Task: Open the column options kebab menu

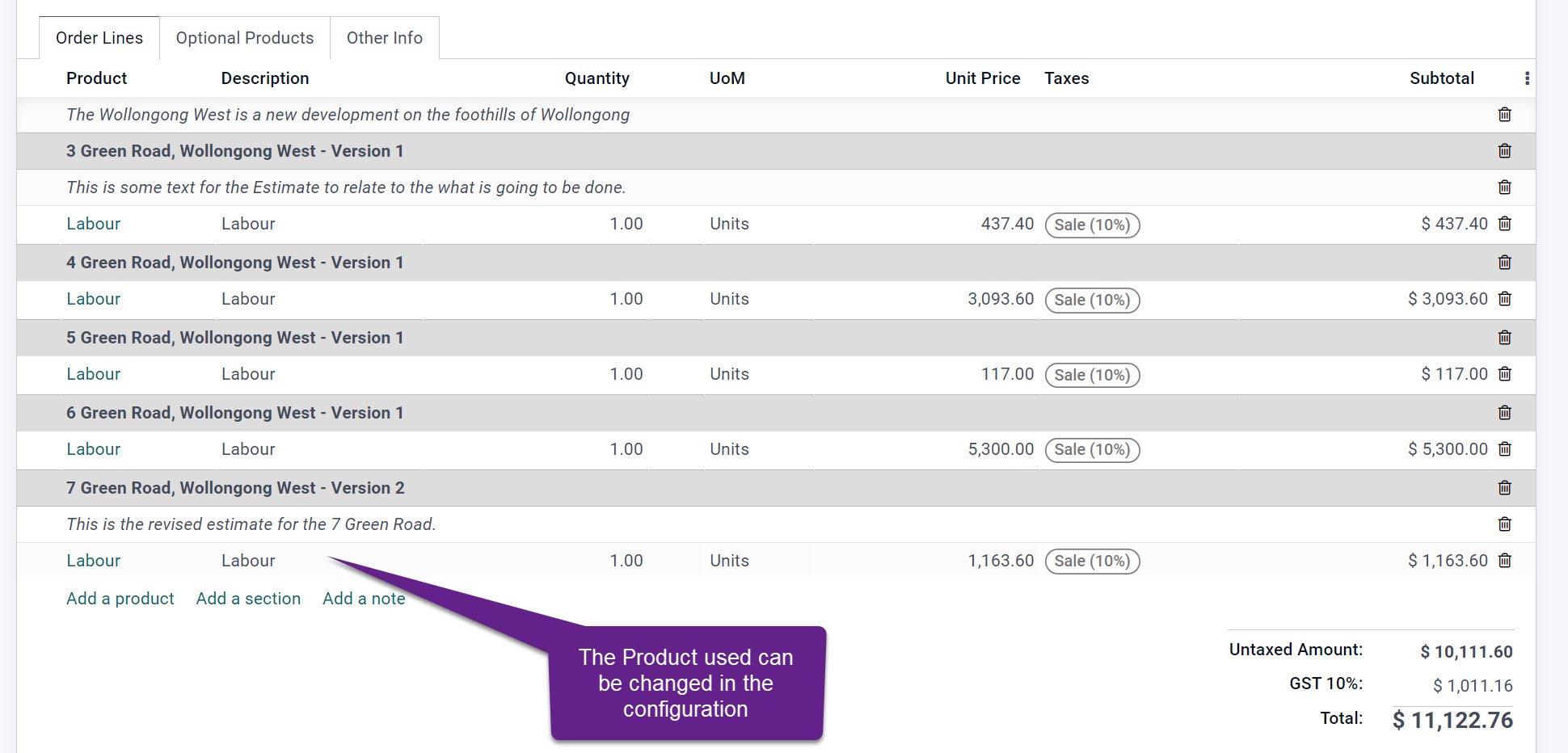Action: pyautogui.click(x=1526, y=78)
